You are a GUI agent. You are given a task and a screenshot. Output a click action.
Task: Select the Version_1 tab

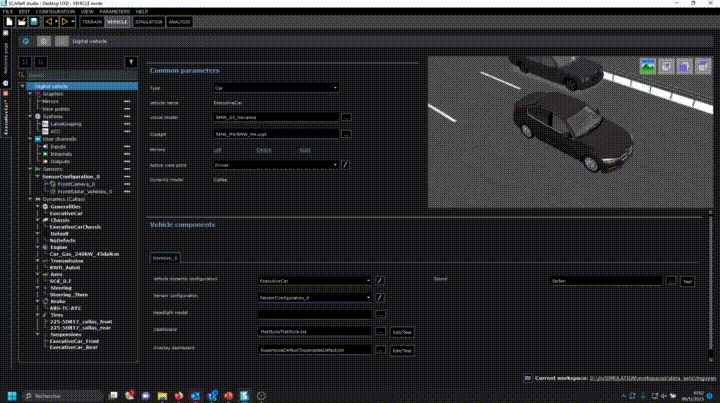click(x=165, y=258)
